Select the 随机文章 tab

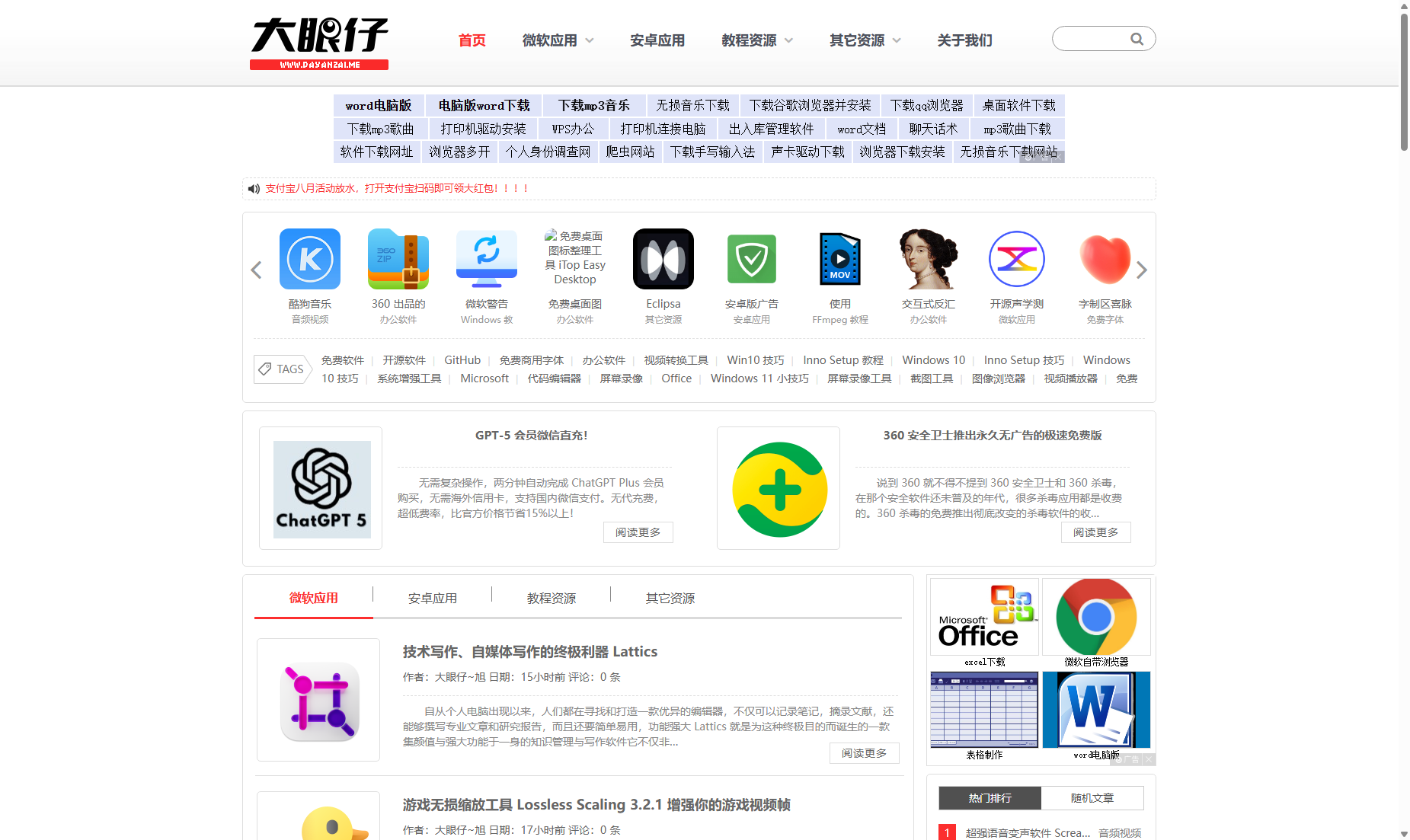(x=1092, y=798)
